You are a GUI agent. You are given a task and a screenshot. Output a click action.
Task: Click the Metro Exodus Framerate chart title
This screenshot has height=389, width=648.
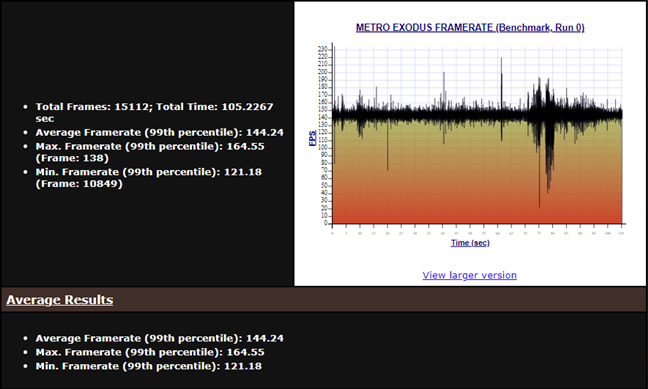click(x=470, y=28)
